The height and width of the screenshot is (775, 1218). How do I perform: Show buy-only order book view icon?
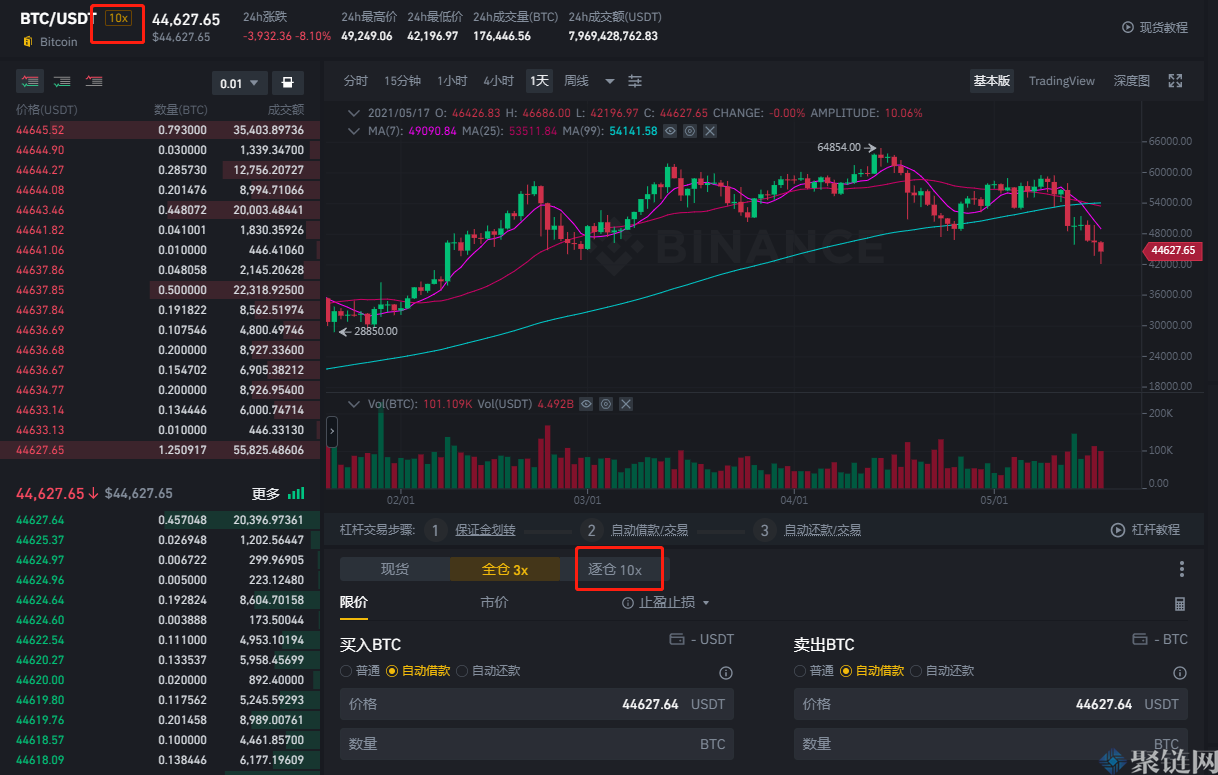click(x=62, y=81)
